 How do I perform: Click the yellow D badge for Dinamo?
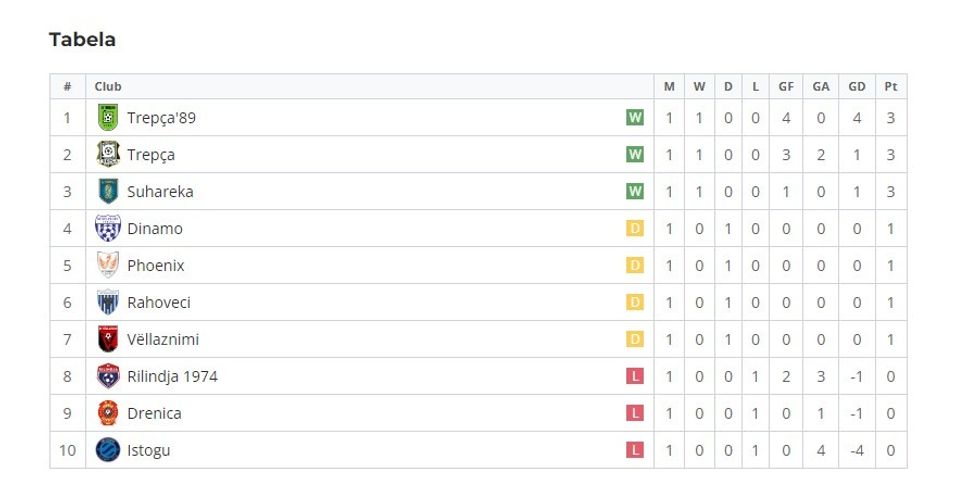tap(635, 229)
